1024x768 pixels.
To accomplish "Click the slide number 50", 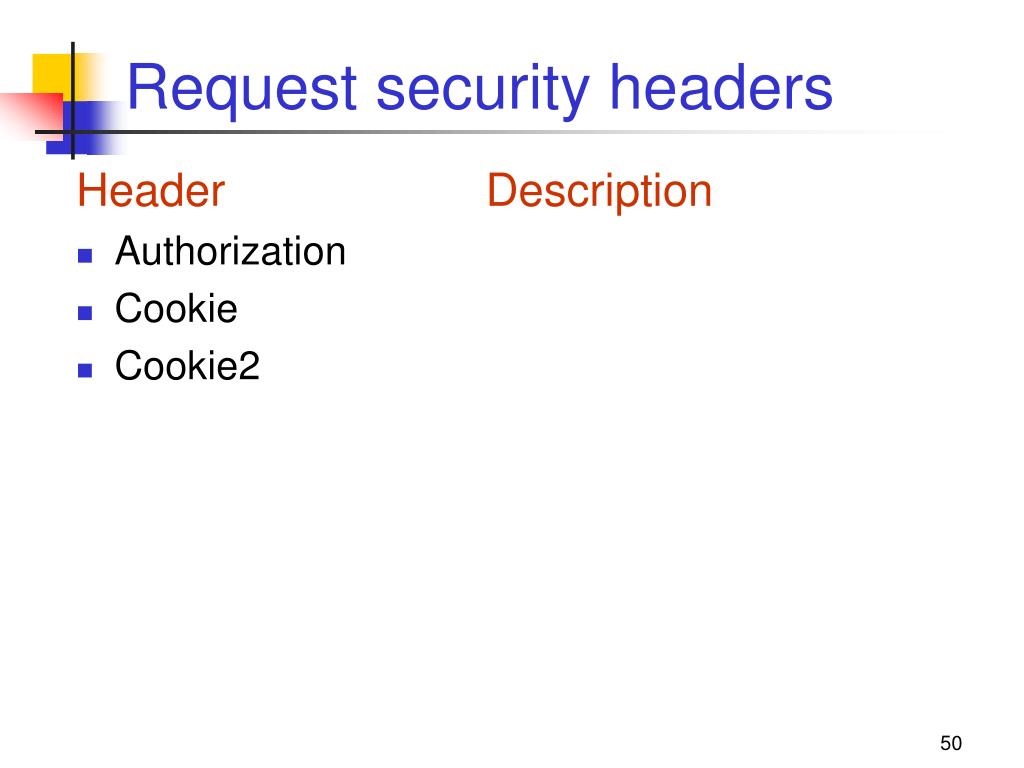I will click(x=951, y=743).
